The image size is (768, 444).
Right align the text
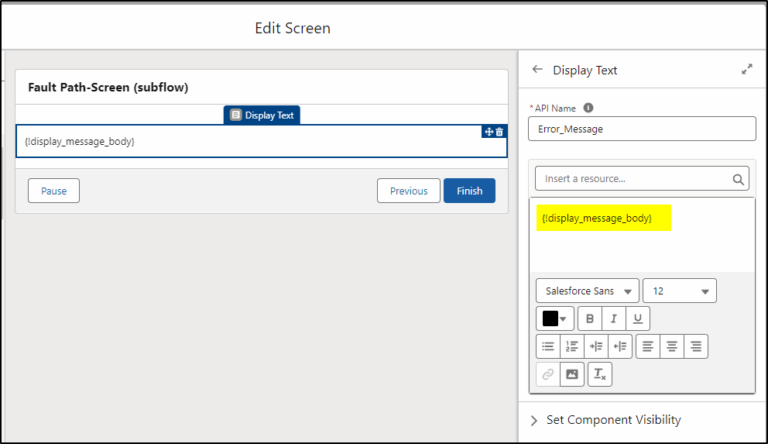pyautogui.click(x=696, y=346)
